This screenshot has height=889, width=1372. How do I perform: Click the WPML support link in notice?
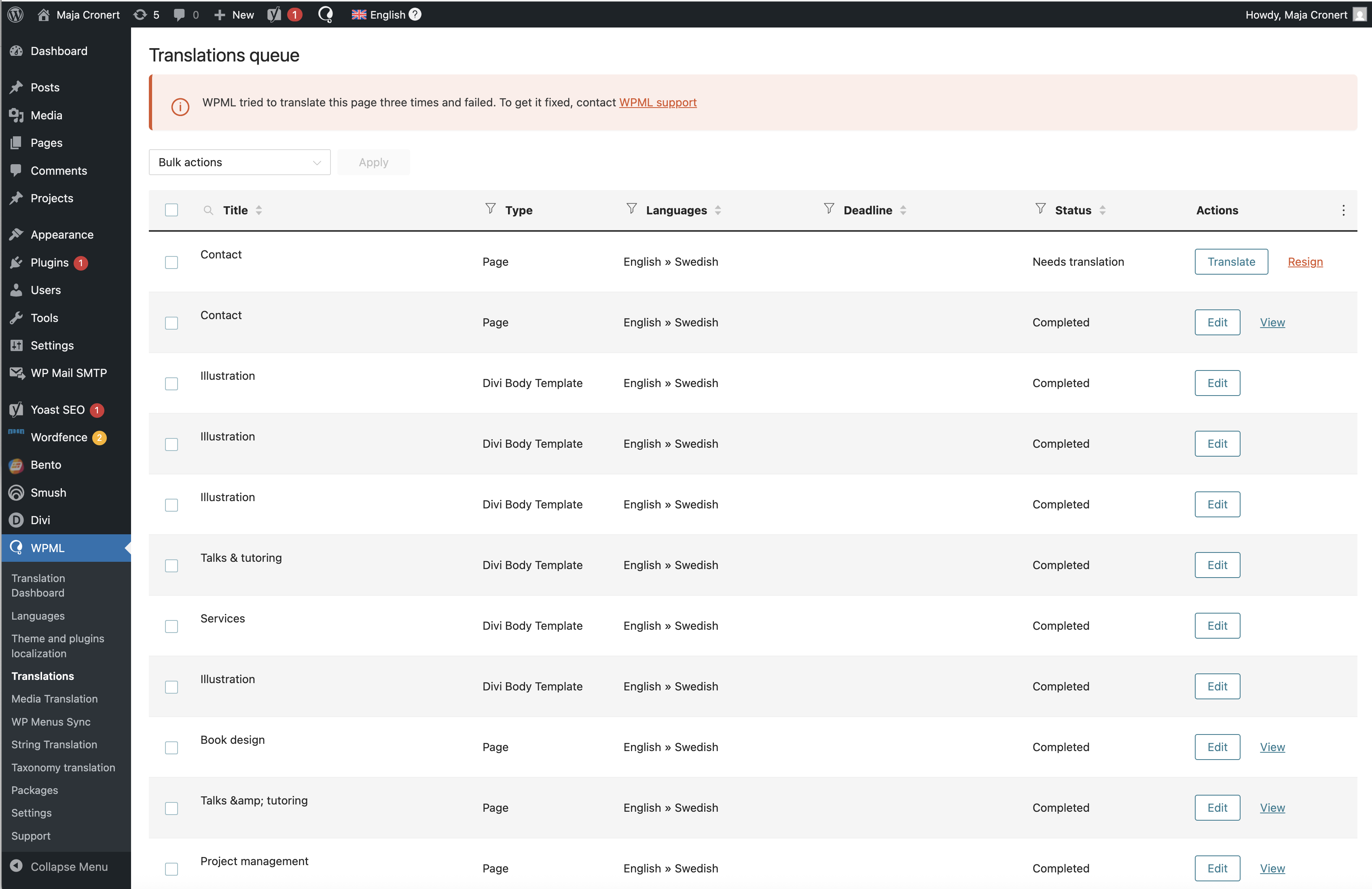pos(658,103)
